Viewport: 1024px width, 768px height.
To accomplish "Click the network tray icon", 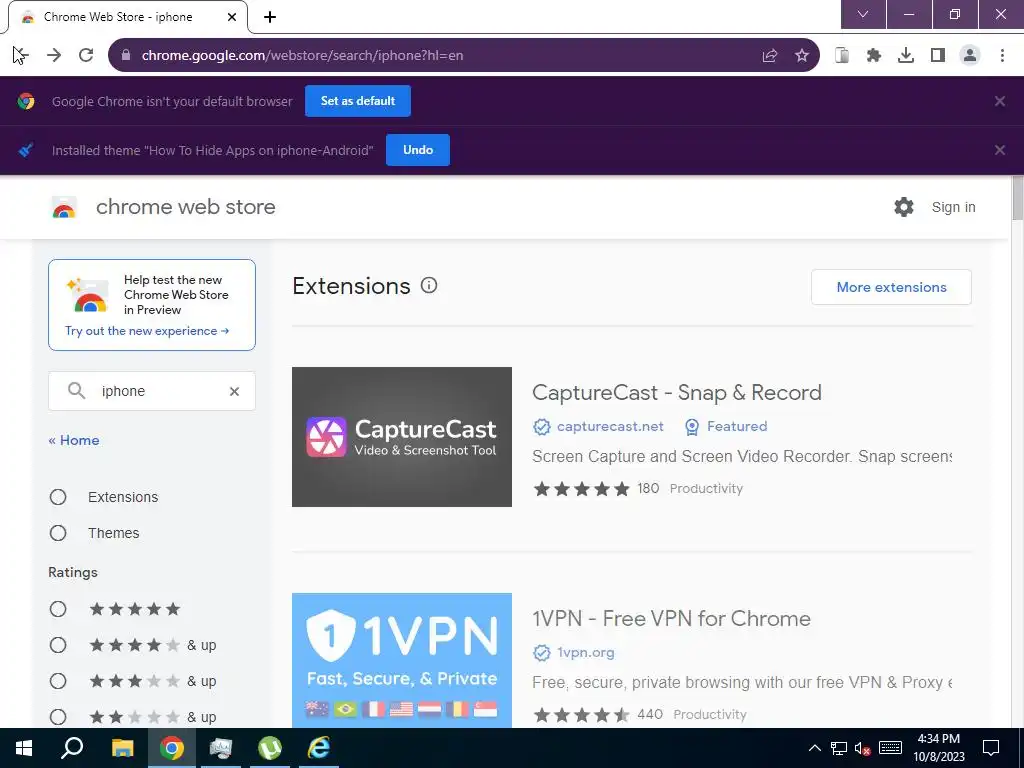I will [x=839, y=748].
